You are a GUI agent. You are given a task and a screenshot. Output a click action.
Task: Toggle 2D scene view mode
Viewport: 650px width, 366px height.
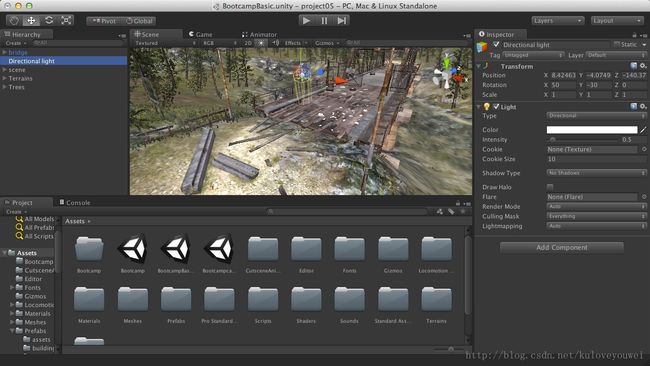247,43
